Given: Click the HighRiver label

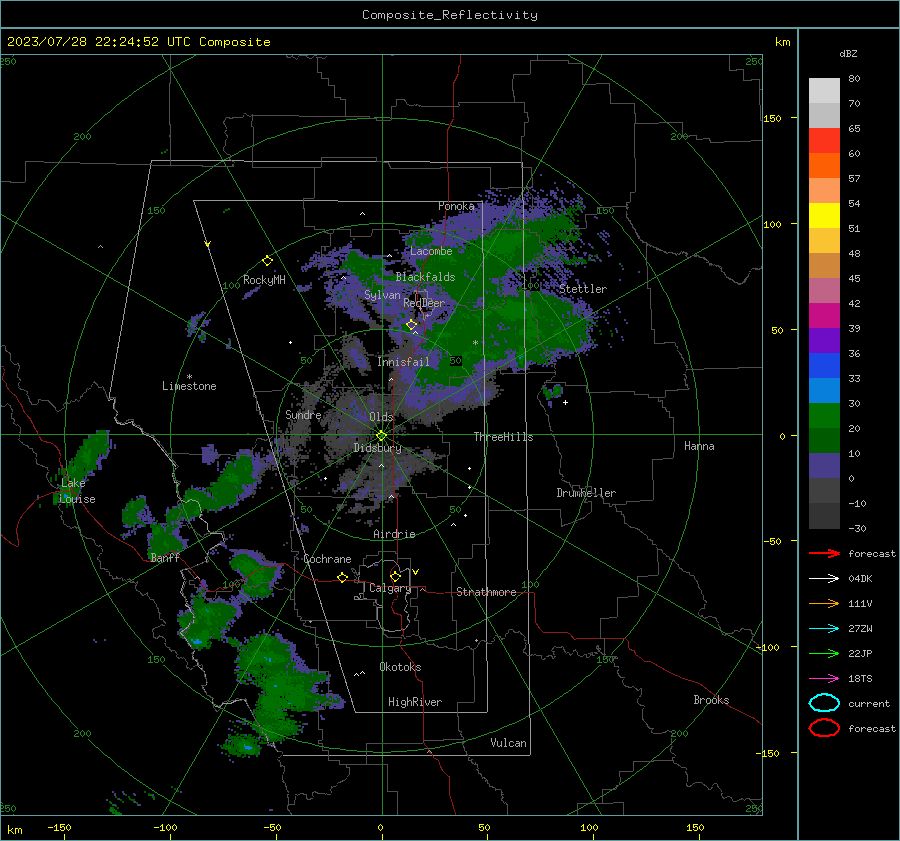Looking at the screenshot, I should tap(415, 702).
